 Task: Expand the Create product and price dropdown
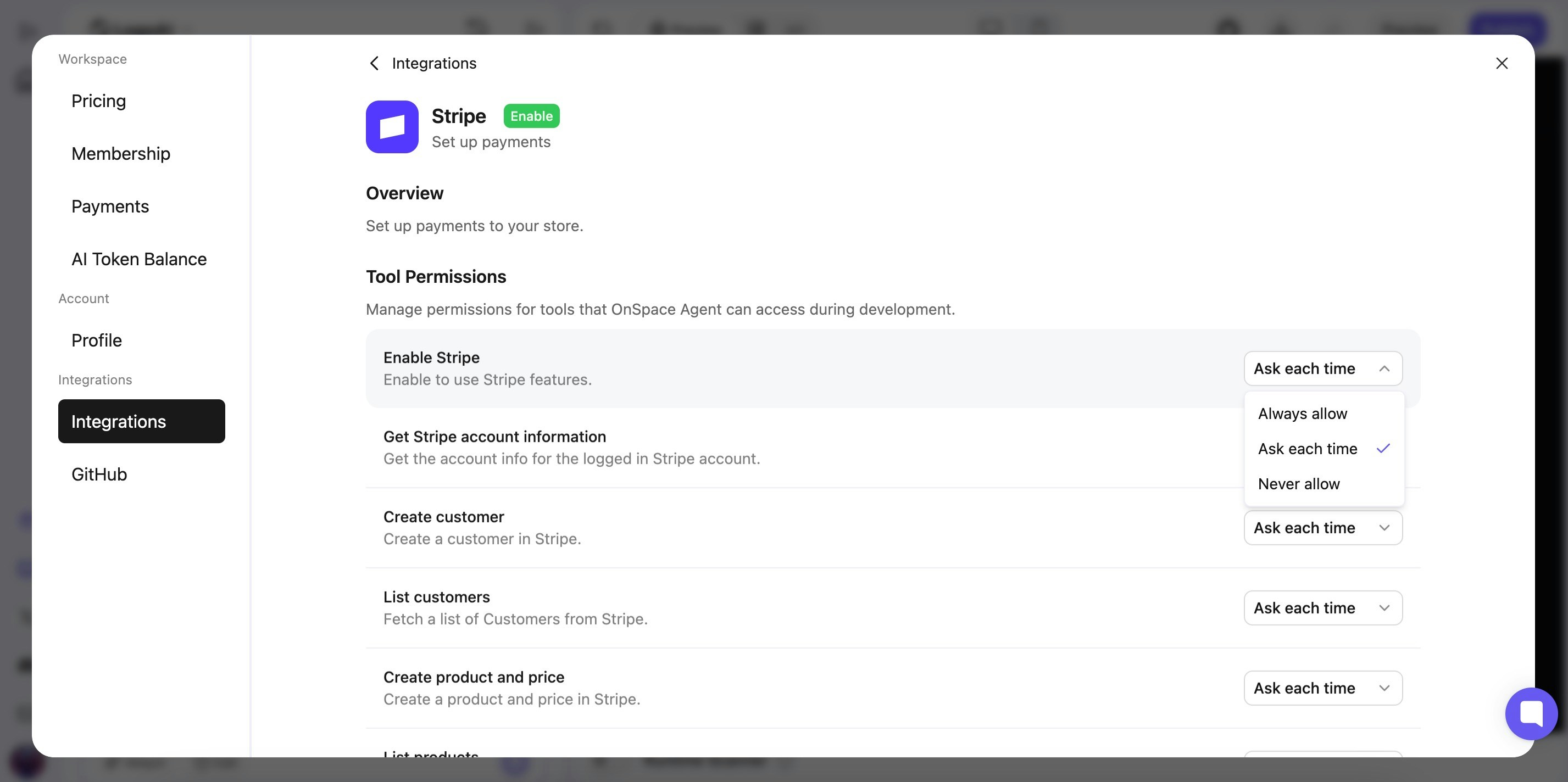coord(1323,688)
